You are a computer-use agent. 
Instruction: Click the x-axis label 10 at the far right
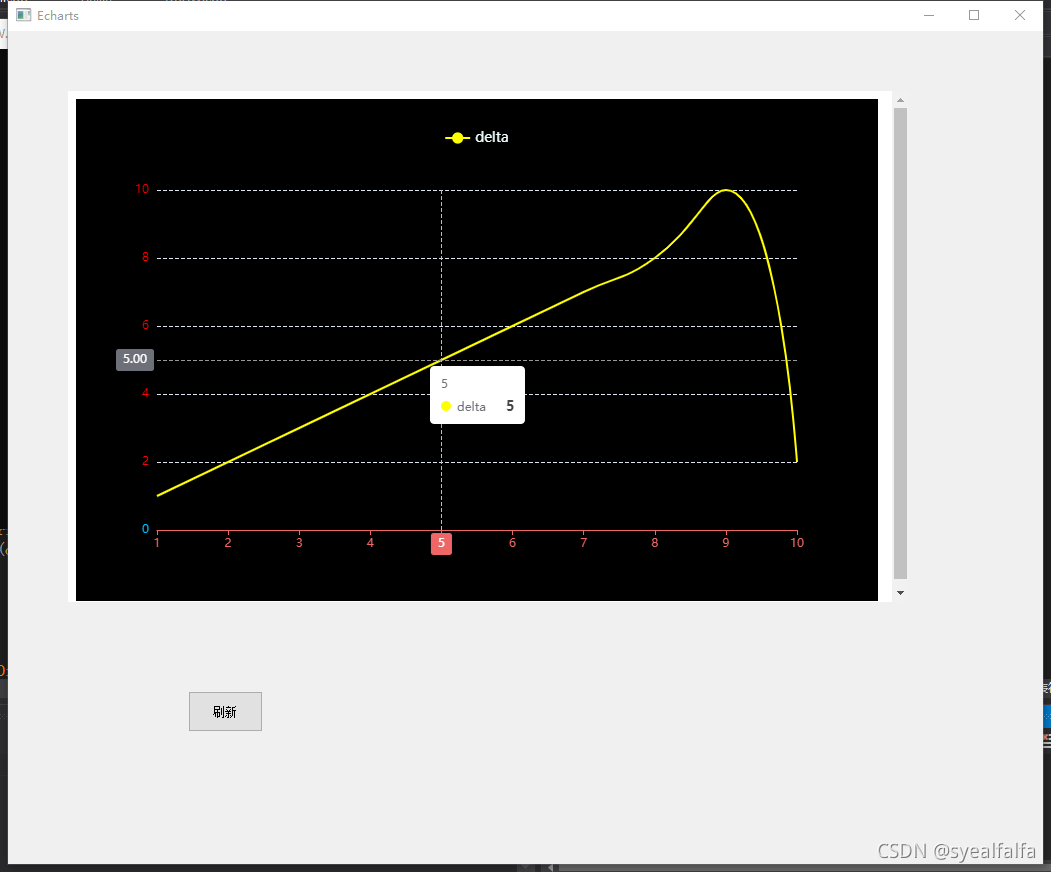(796, 542)
